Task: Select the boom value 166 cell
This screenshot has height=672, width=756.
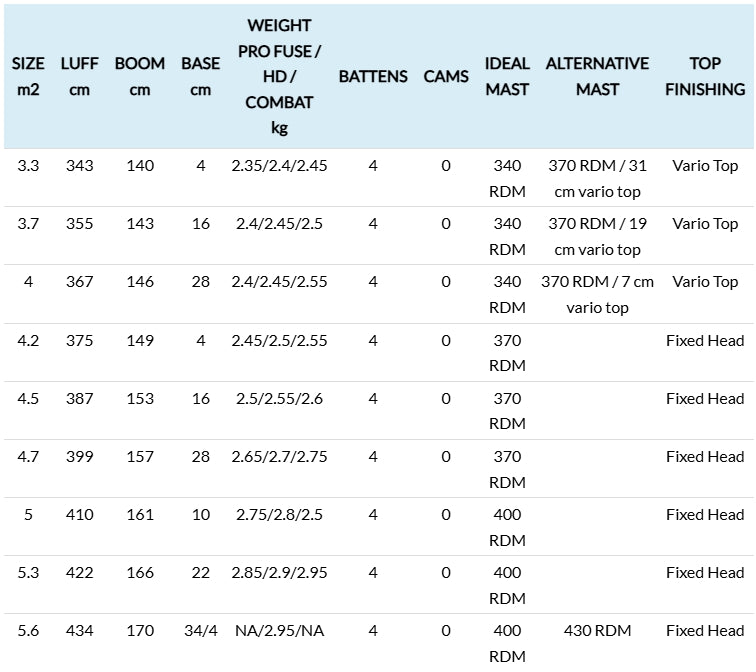Action: (140, 573)
